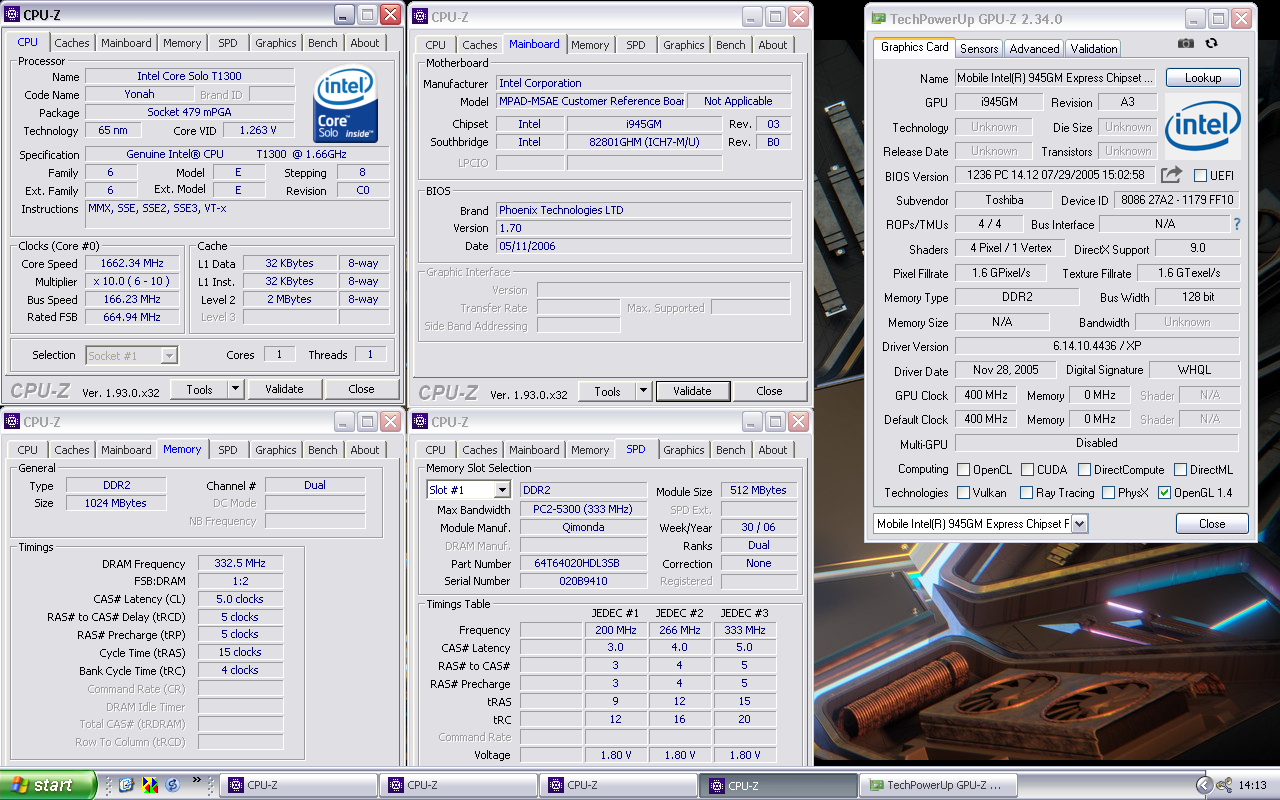This screenshot has height=800, width=1280.
Task: Click the BIOS export arrow icon in GPU-Z
Action: (1171, 175)
